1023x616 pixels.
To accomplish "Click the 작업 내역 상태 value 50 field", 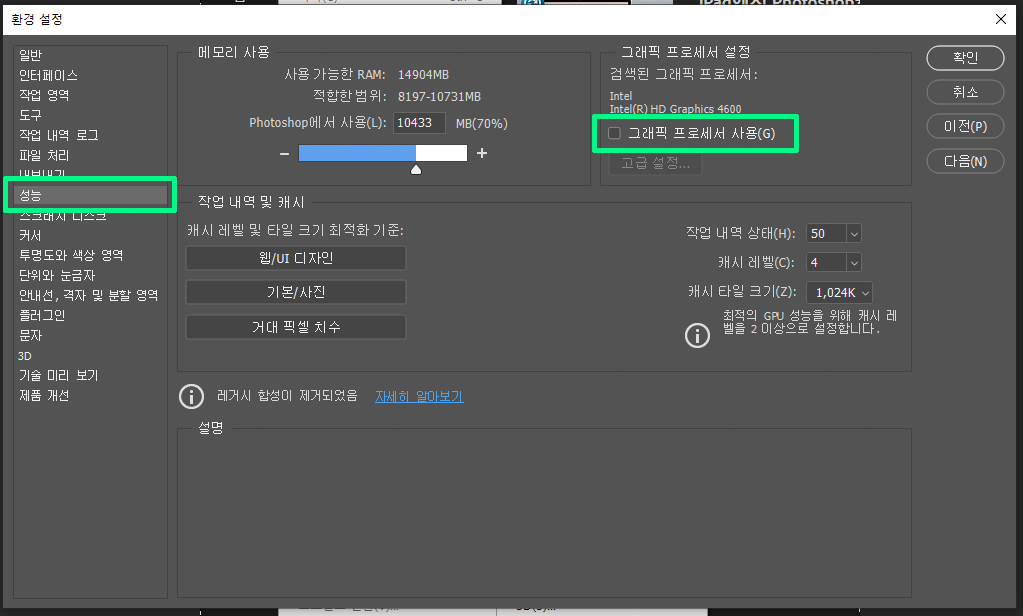I will pos(827,234).
